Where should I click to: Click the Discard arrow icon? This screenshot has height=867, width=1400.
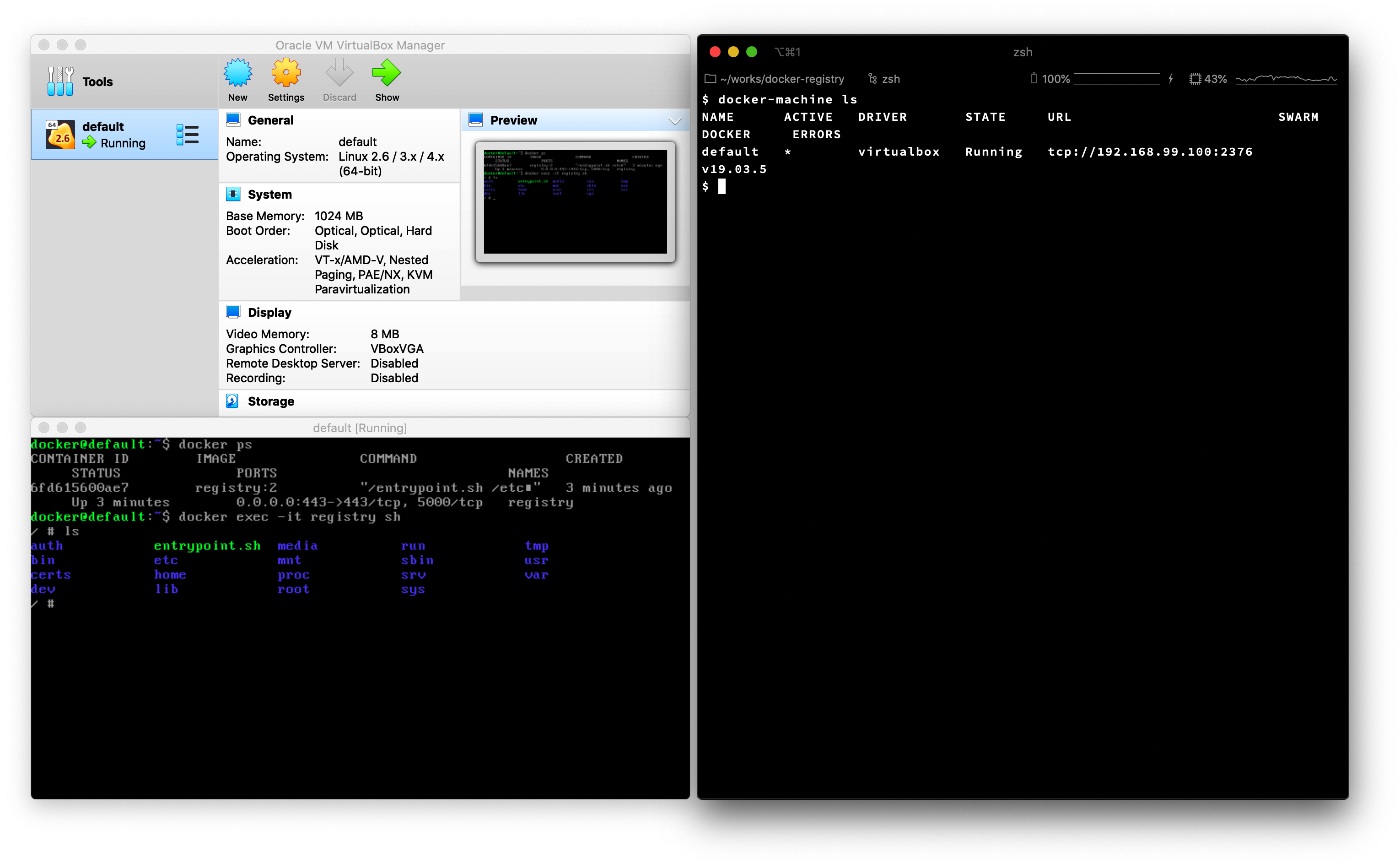pos(339,73)
